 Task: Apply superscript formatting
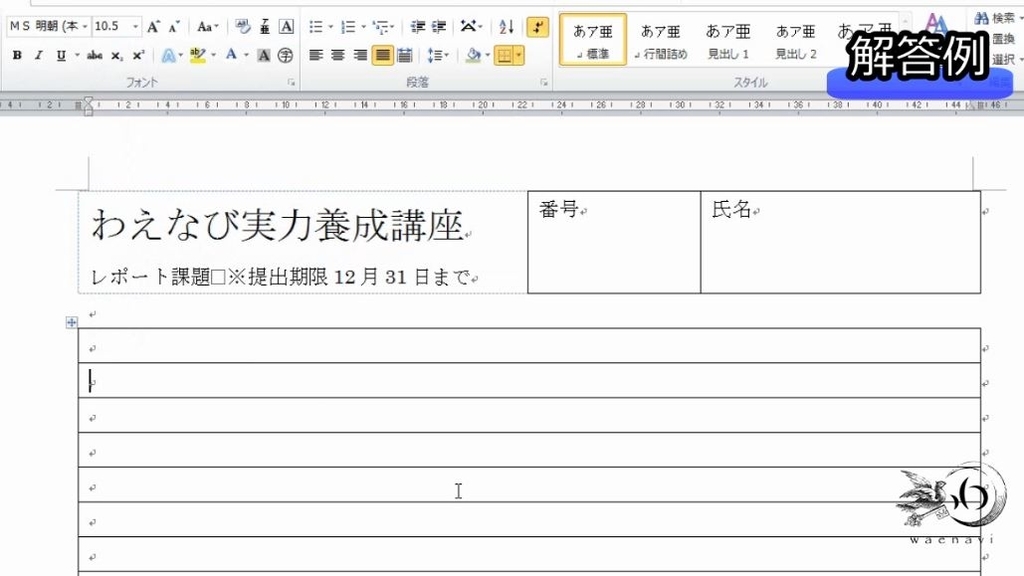(x=137, y=54)
